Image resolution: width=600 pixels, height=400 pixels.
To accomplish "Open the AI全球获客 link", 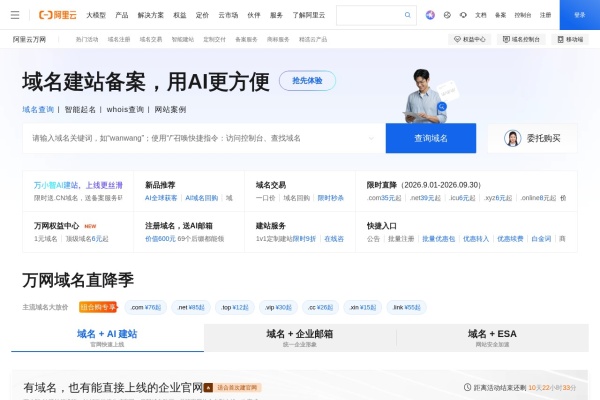I will pos(161,198).
